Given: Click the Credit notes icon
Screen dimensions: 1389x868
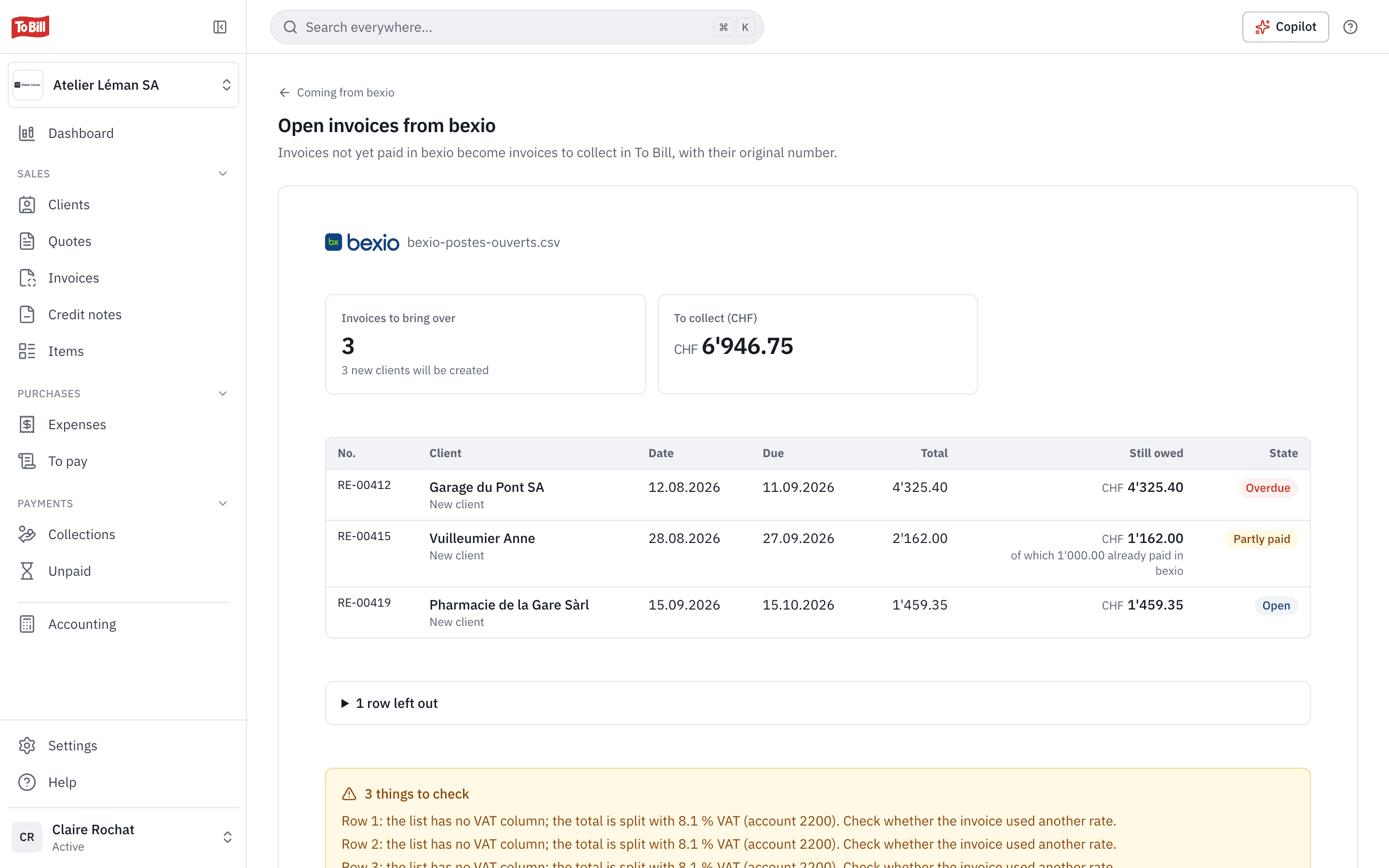Looking at the screenshot, I should point(27,314).
